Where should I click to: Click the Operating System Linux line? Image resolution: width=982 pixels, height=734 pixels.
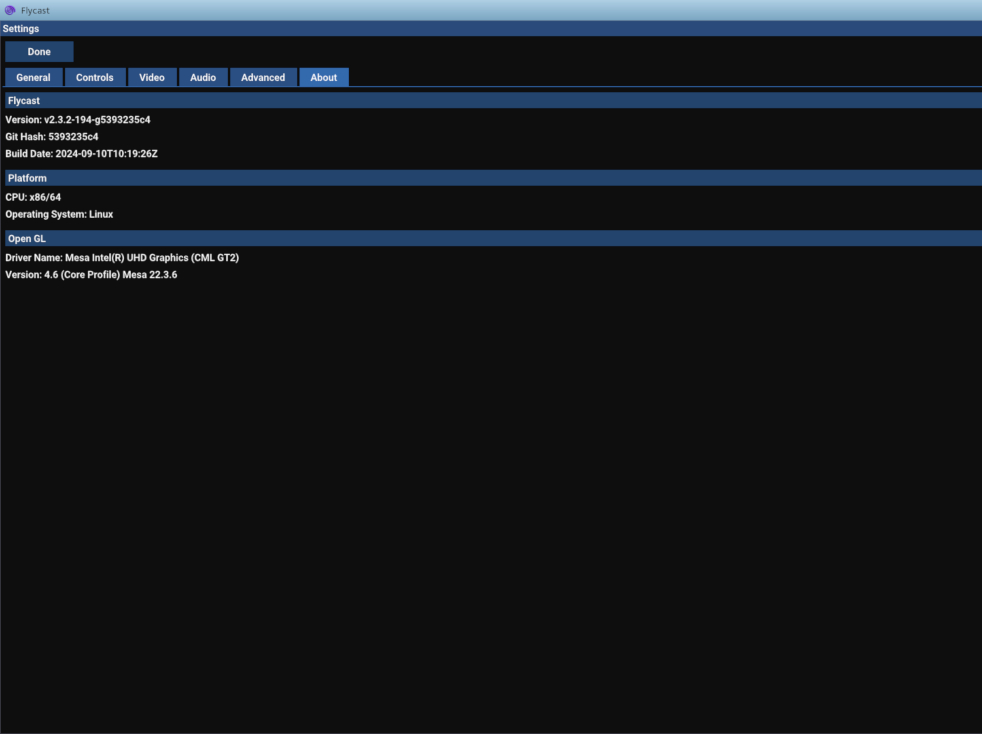click(59, 214)
